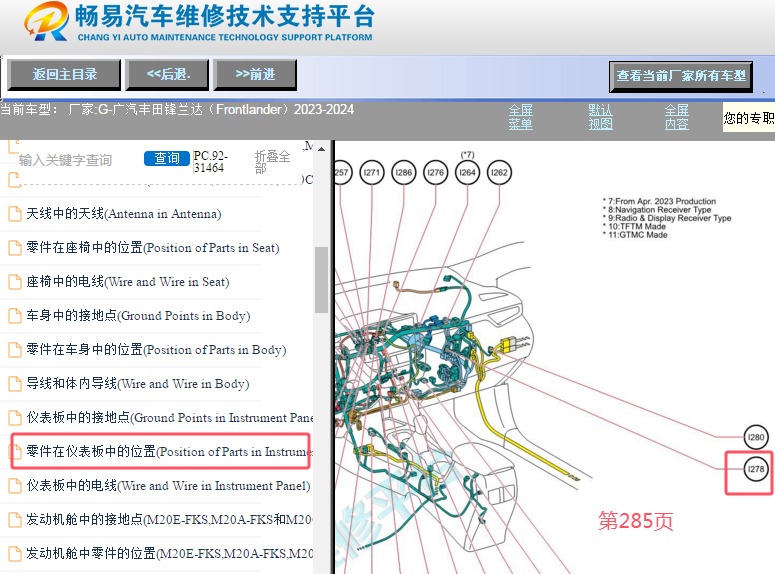Click document icon beside 零件在车身中的位置
Image resolution: width=775 pixels, height=574 pixels.
(x=15, y=350)
